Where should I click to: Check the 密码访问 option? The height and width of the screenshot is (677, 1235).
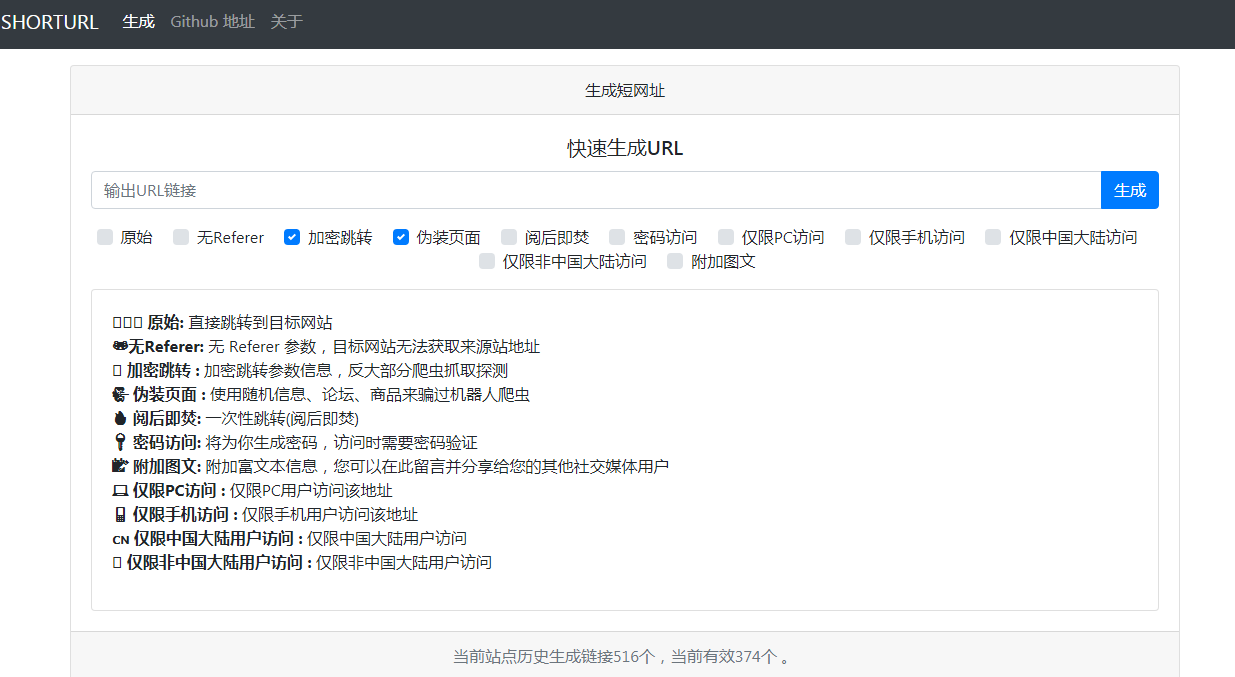click(617, 237)
